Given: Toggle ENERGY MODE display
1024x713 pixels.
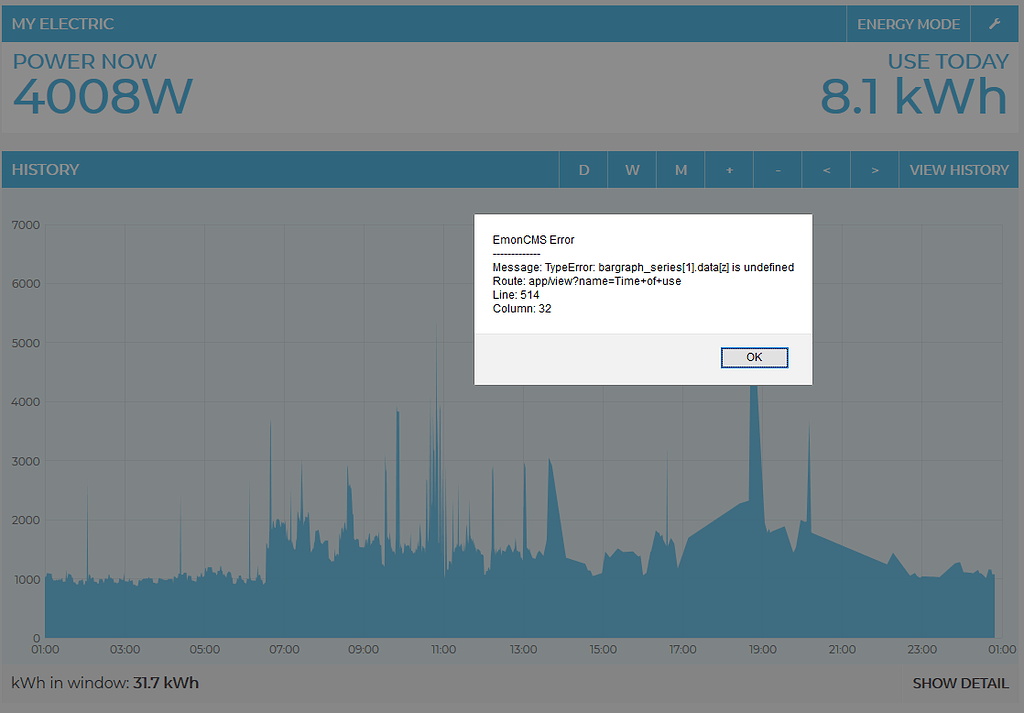Looking at the screenshot, I should click(907, 23).
